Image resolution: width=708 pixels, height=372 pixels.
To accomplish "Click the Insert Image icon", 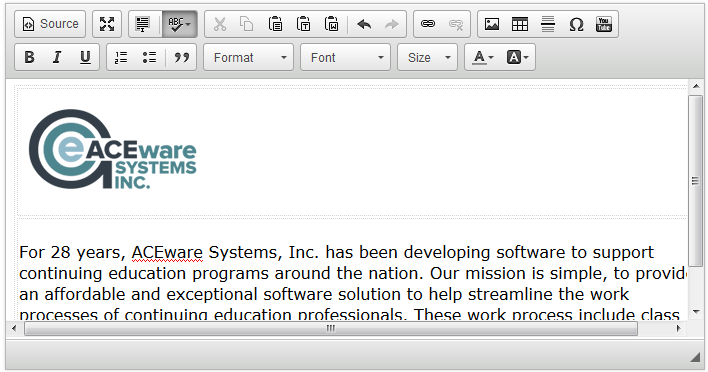I will pyautogui.click(x=492, y=24).
